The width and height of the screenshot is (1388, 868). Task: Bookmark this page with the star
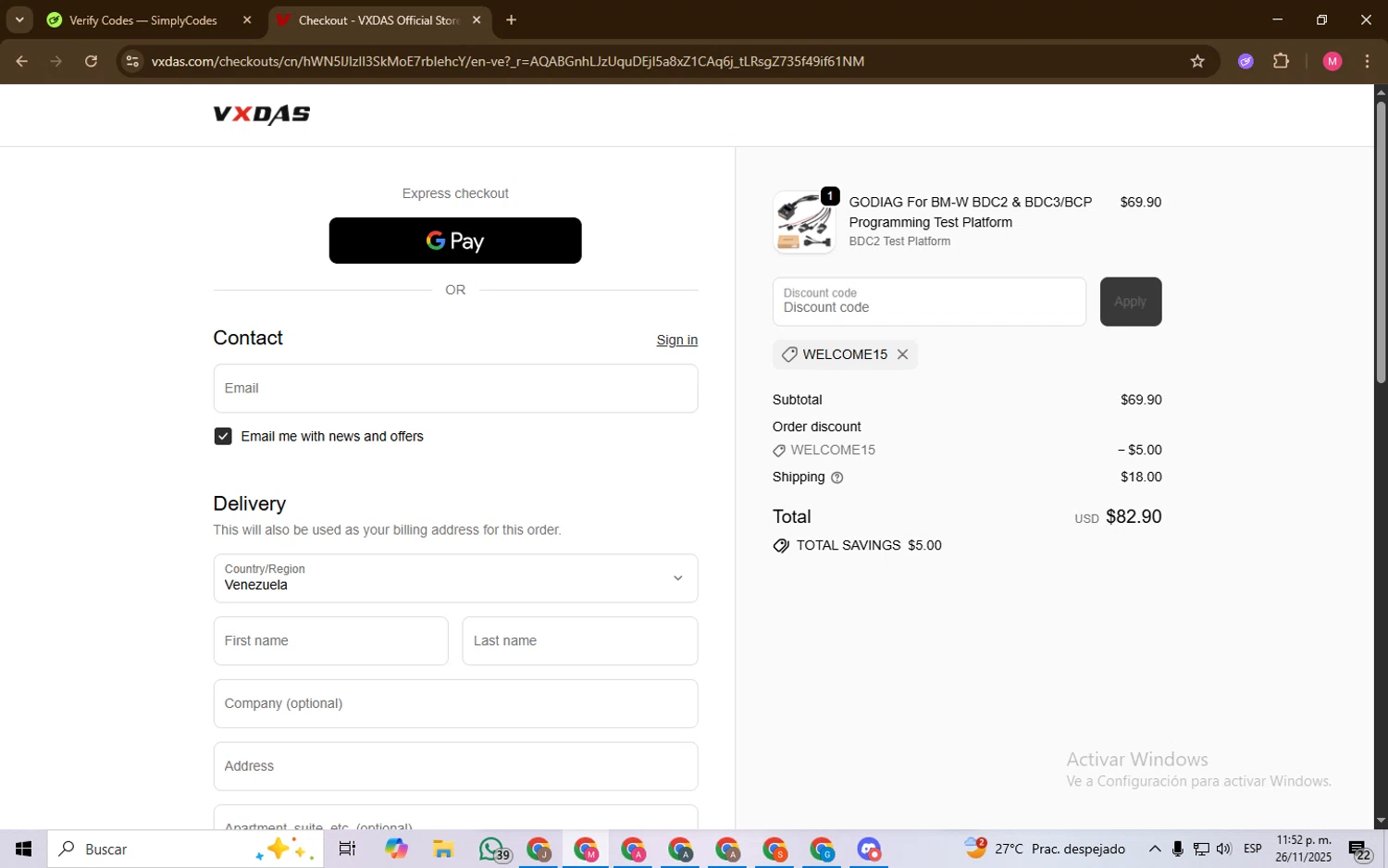pyautogui.click(x=1197, y=61)
